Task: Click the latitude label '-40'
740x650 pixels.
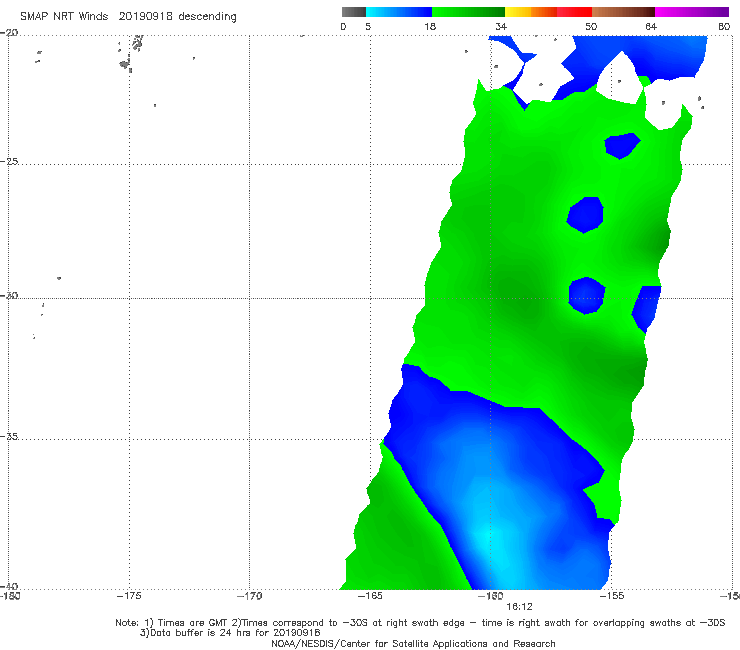Action: [x=9, y=586]
